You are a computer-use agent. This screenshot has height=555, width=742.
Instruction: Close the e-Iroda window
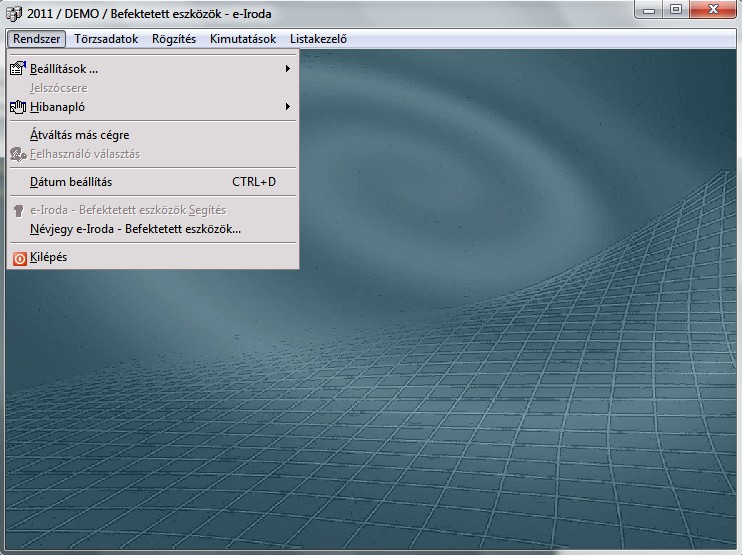tap(712, 11)
